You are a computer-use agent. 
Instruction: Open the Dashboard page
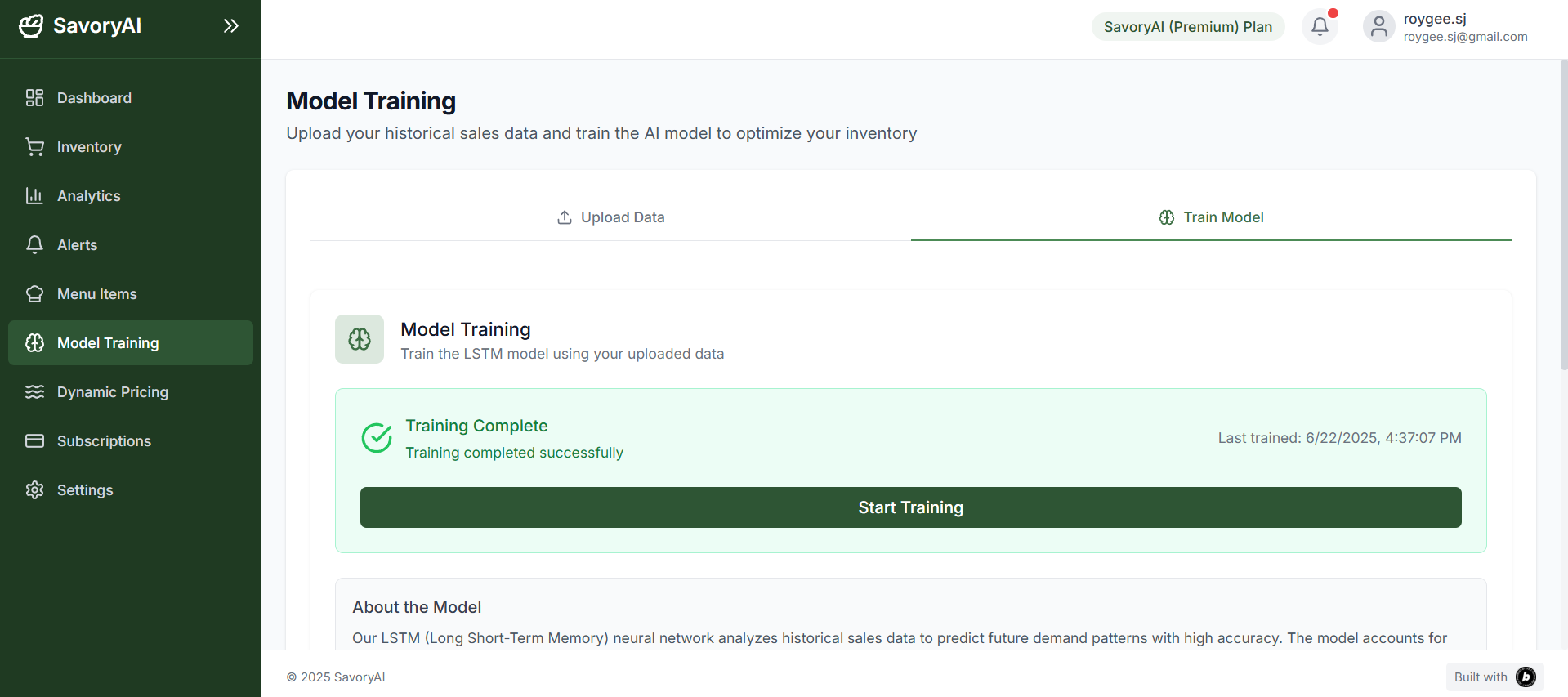tap(131, 98)
